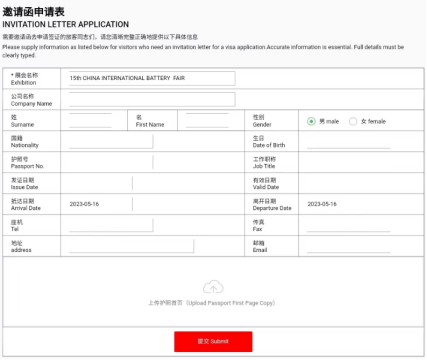Click into the address input field
The height and width of the screenshot is (360, 427).
(x=131, y=246)
